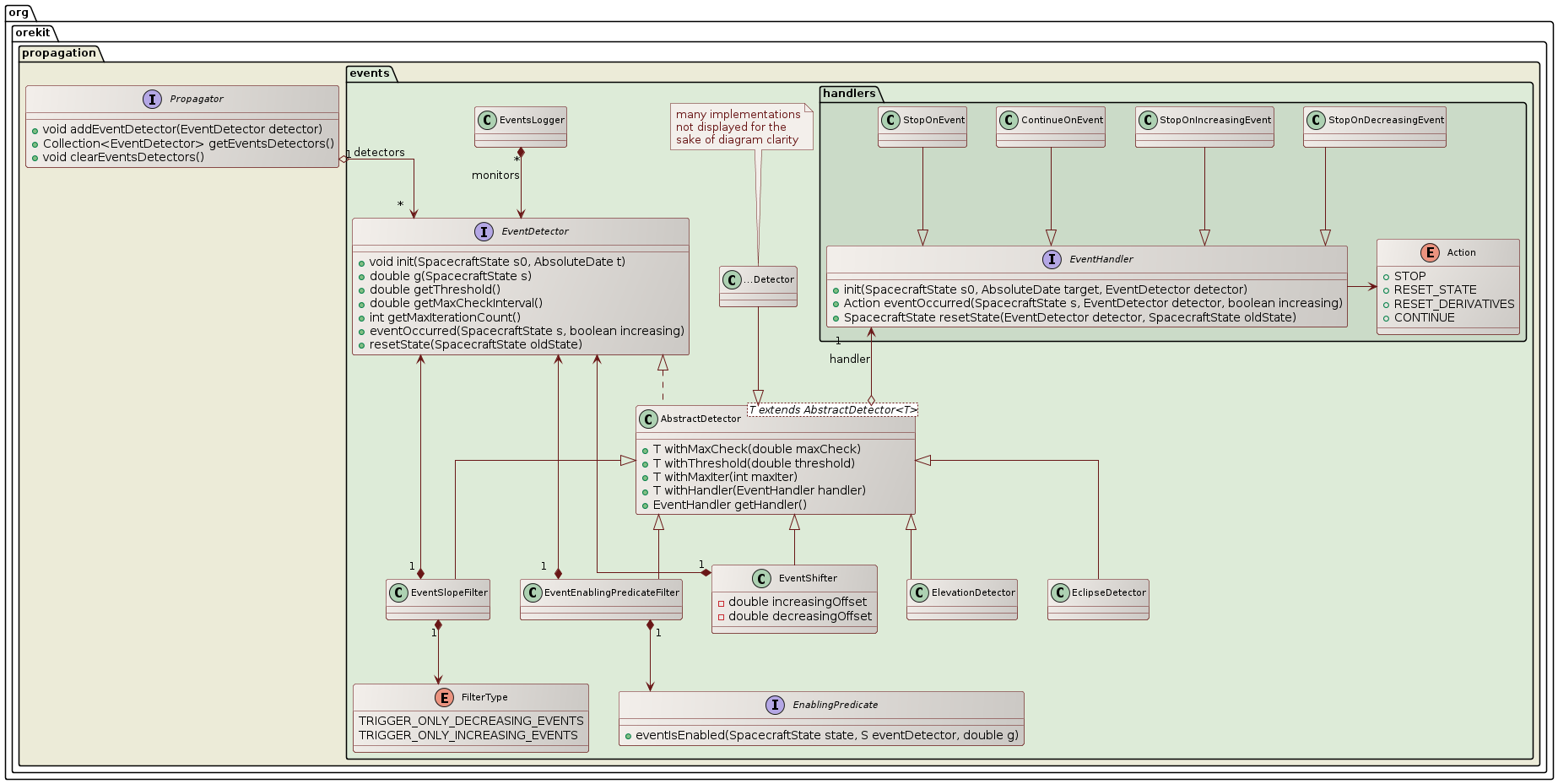Click the FilterType enum icon
Viewport: 1558px width, 784px height.
[x=444, y=698]
